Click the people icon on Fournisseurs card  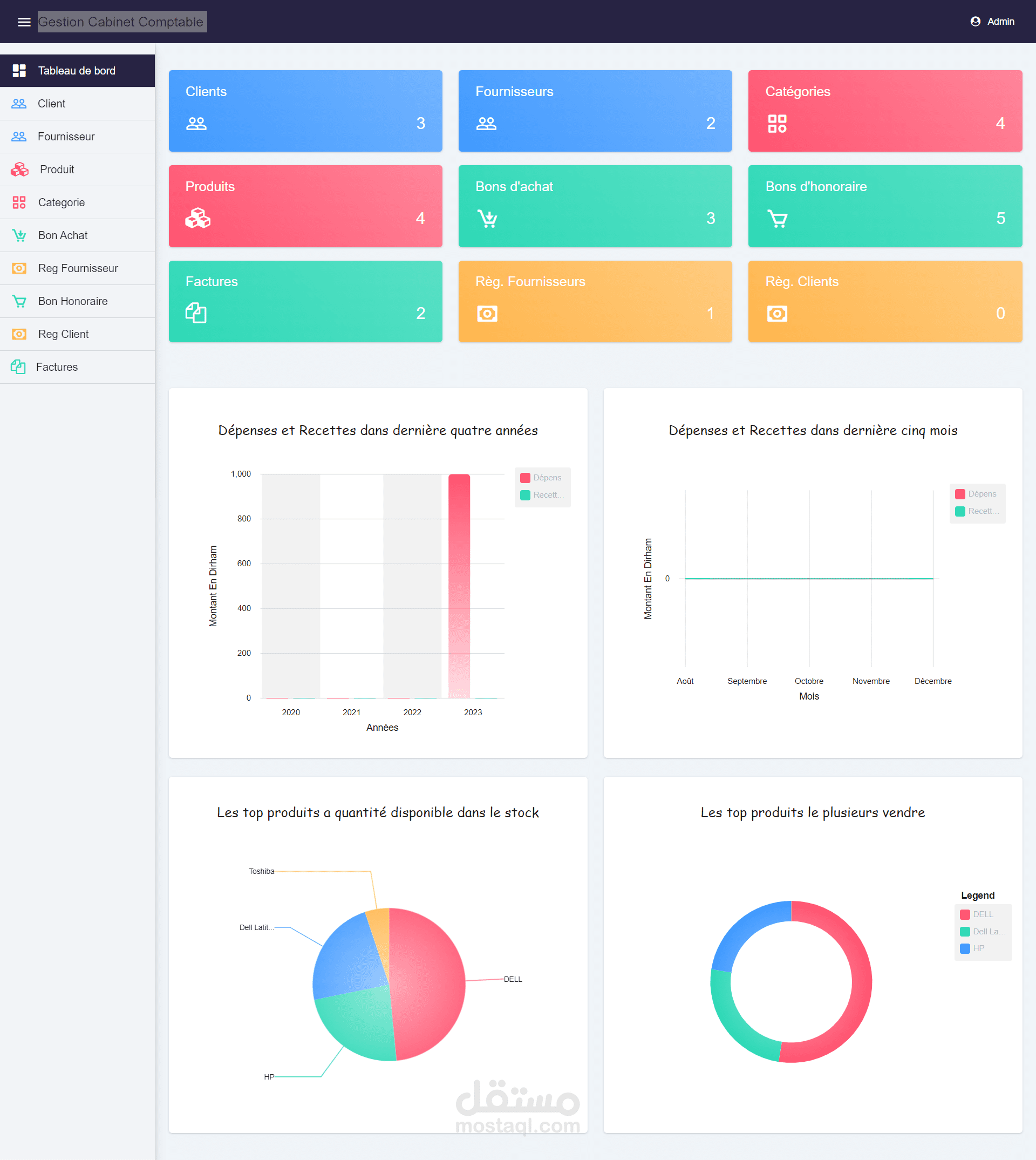click(x=486, y=124)
